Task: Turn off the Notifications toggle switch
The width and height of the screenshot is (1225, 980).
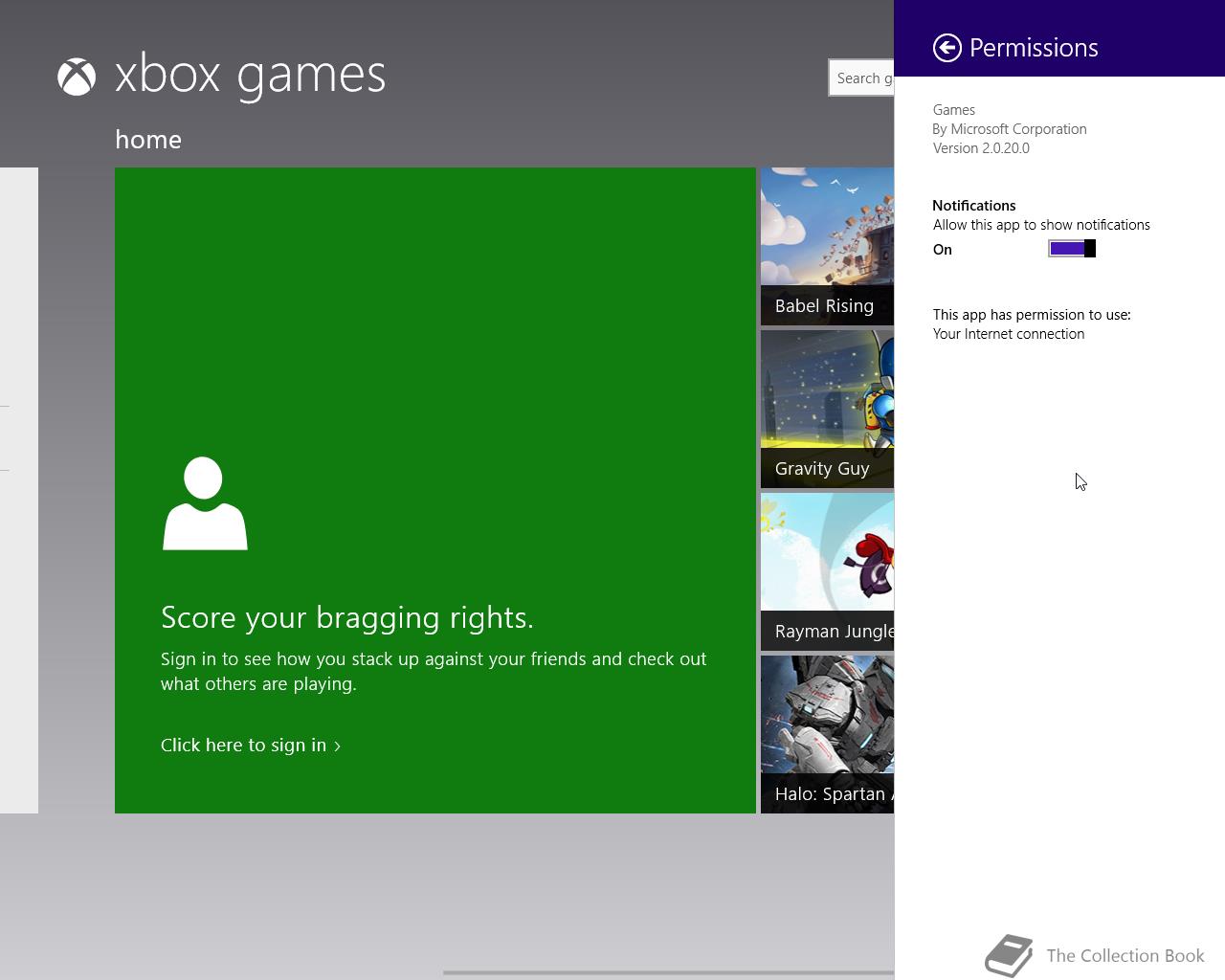Action: [x=1072, y=249]
